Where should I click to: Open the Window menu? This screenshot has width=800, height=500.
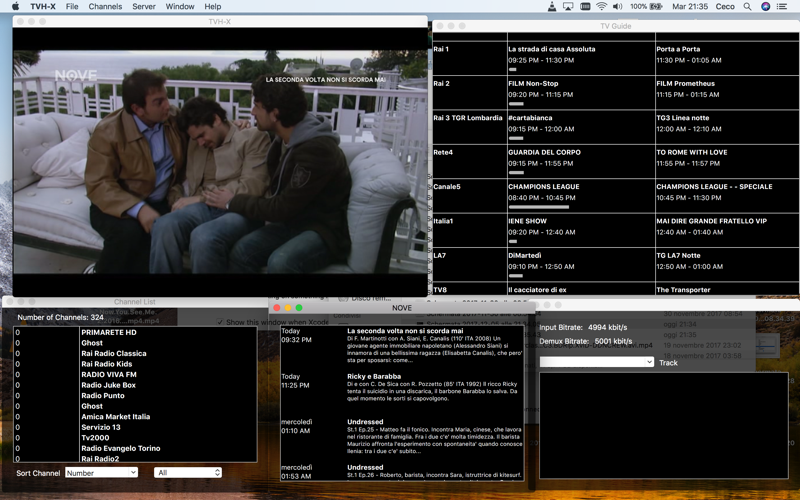coord(180,7)
